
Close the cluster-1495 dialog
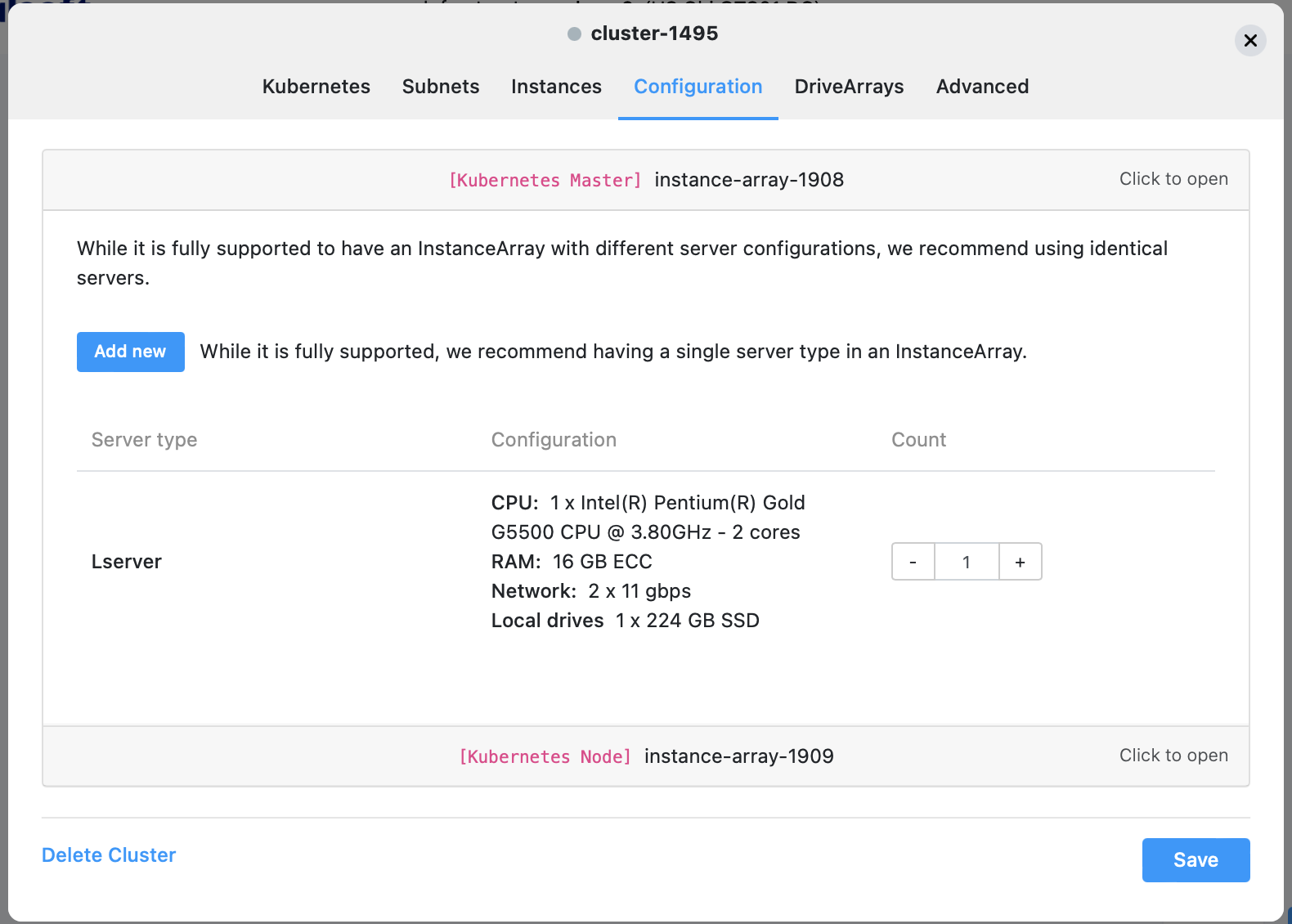pos(1249,41)
